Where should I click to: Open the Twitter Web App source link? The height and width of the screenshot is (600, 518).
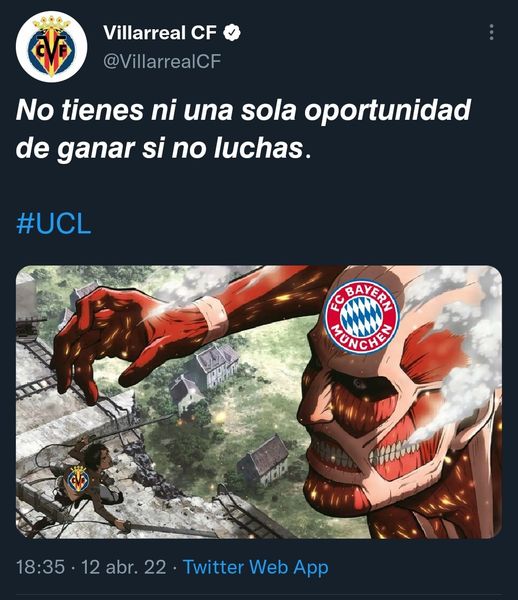click(256, 567)
